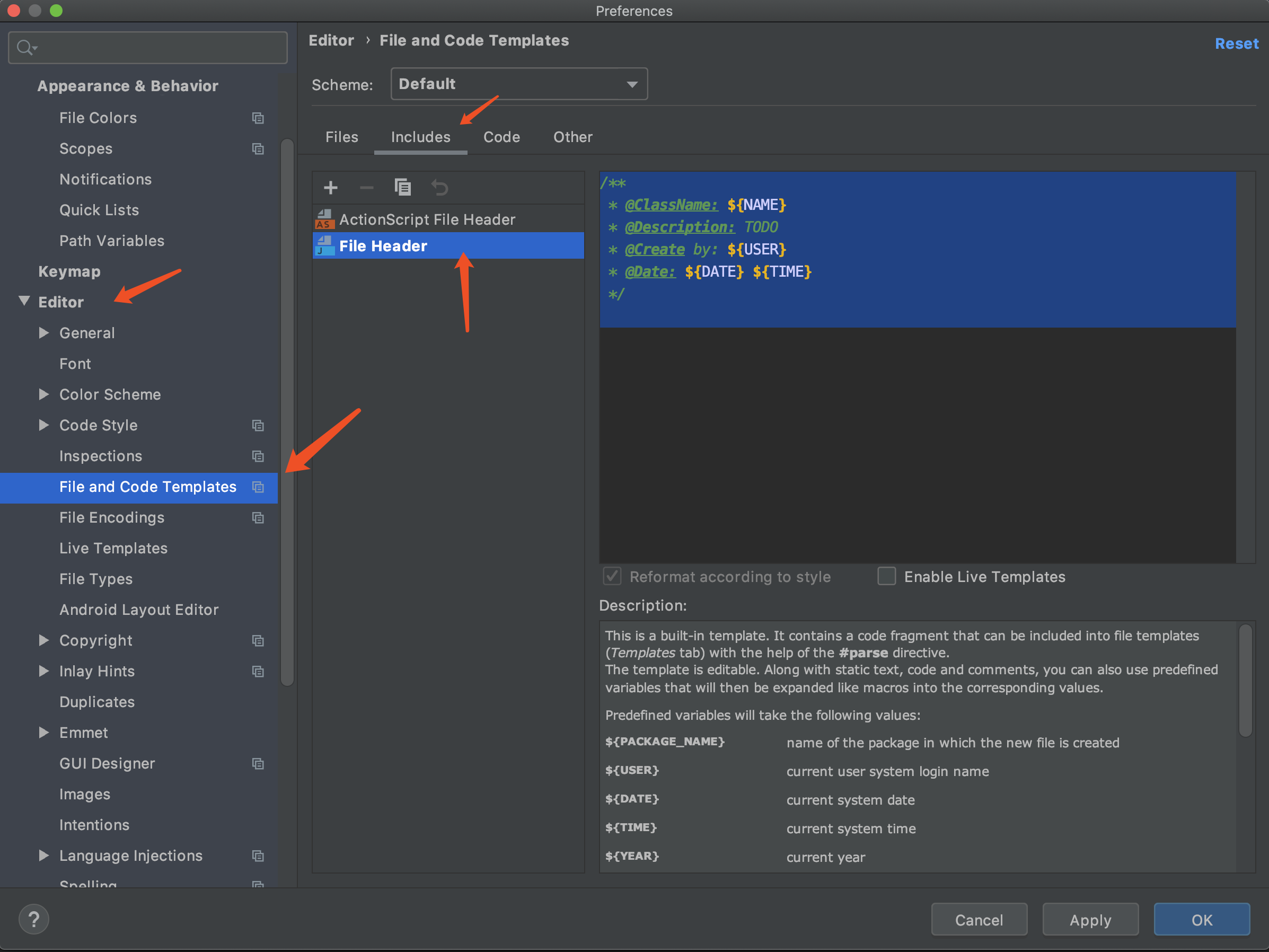Image resolution: width=1269 pixels, height=952 pixels.
Task: Open Live Templates settings
Action: (113, 548)
